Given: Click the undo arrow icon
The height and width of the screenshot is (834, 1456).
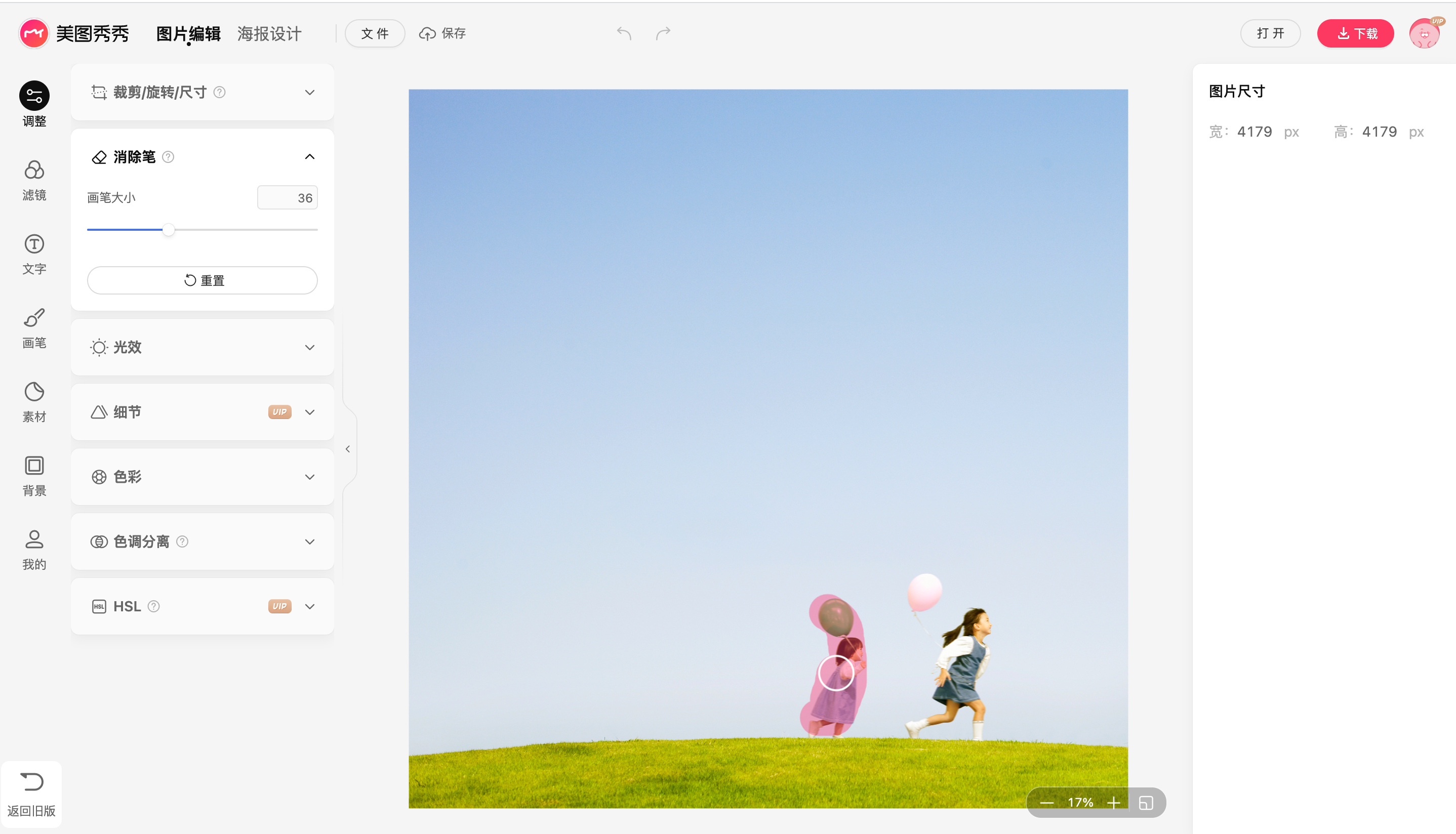Looking at the screenshot, I should click(x=624, y=34).
